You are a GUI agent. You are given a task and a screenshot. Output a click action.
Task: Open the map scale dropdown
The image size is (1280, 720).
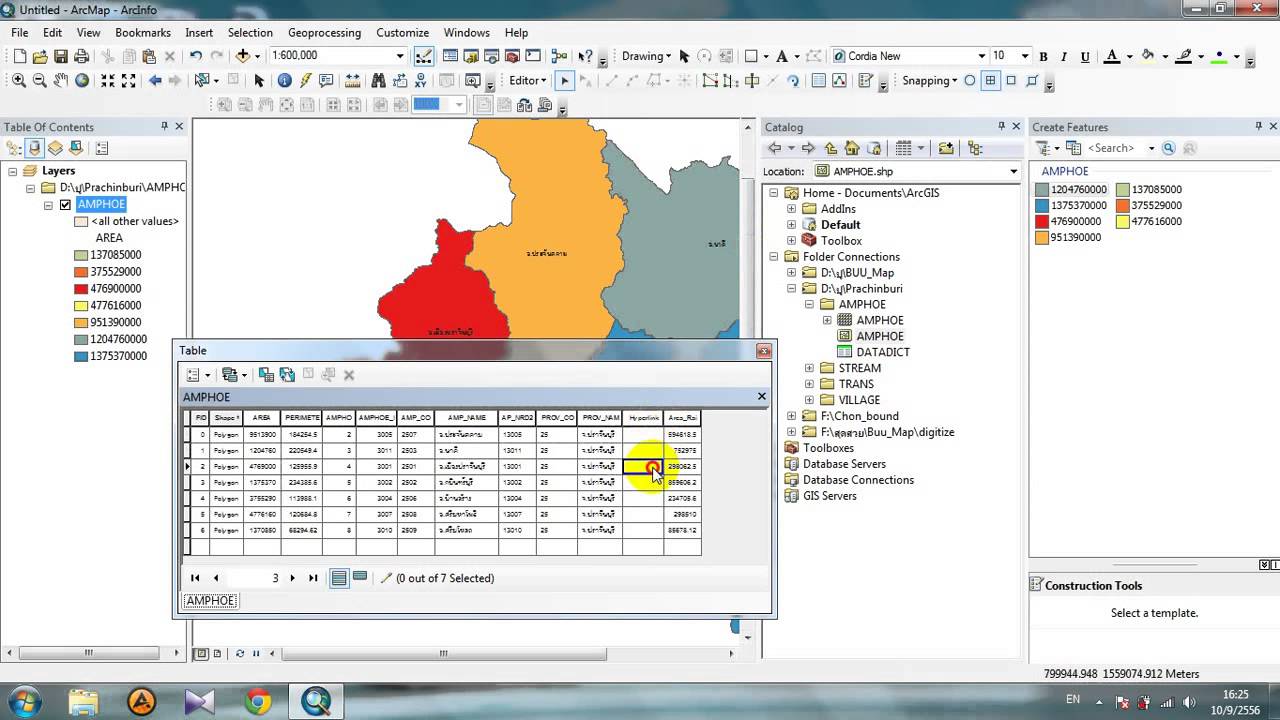pyautogui.click(x=400, y=56)
